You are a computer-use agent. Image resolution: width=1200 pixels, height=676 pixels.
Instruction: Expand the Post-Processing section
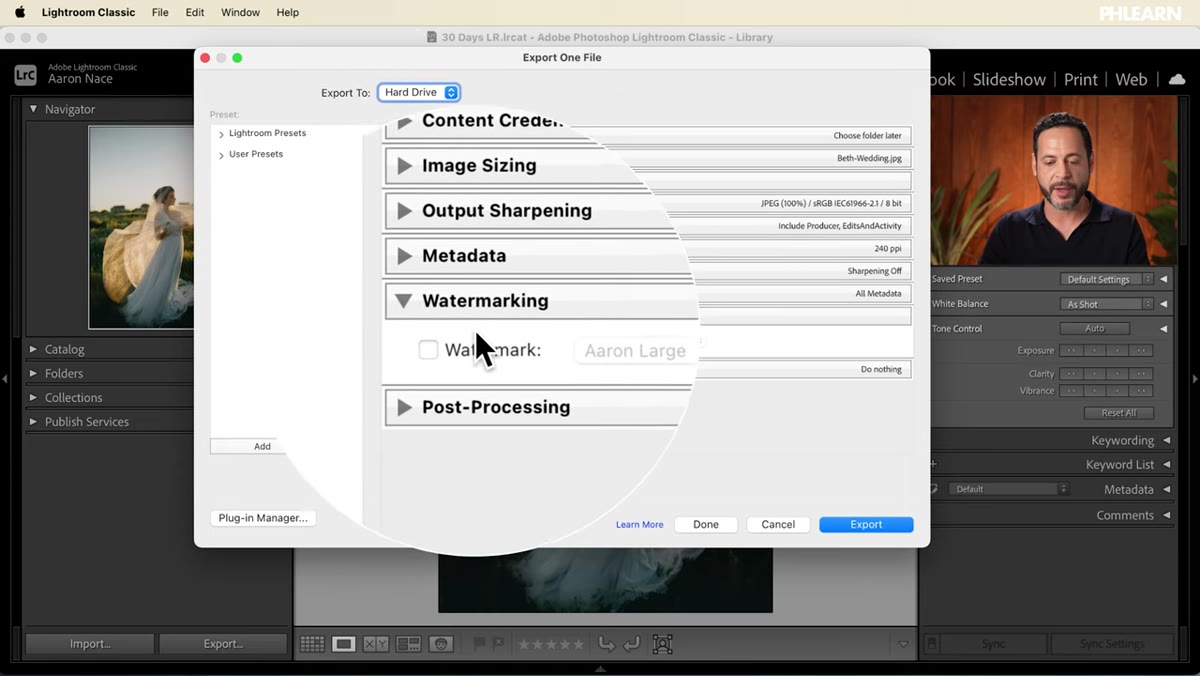[x=405, y=407]
